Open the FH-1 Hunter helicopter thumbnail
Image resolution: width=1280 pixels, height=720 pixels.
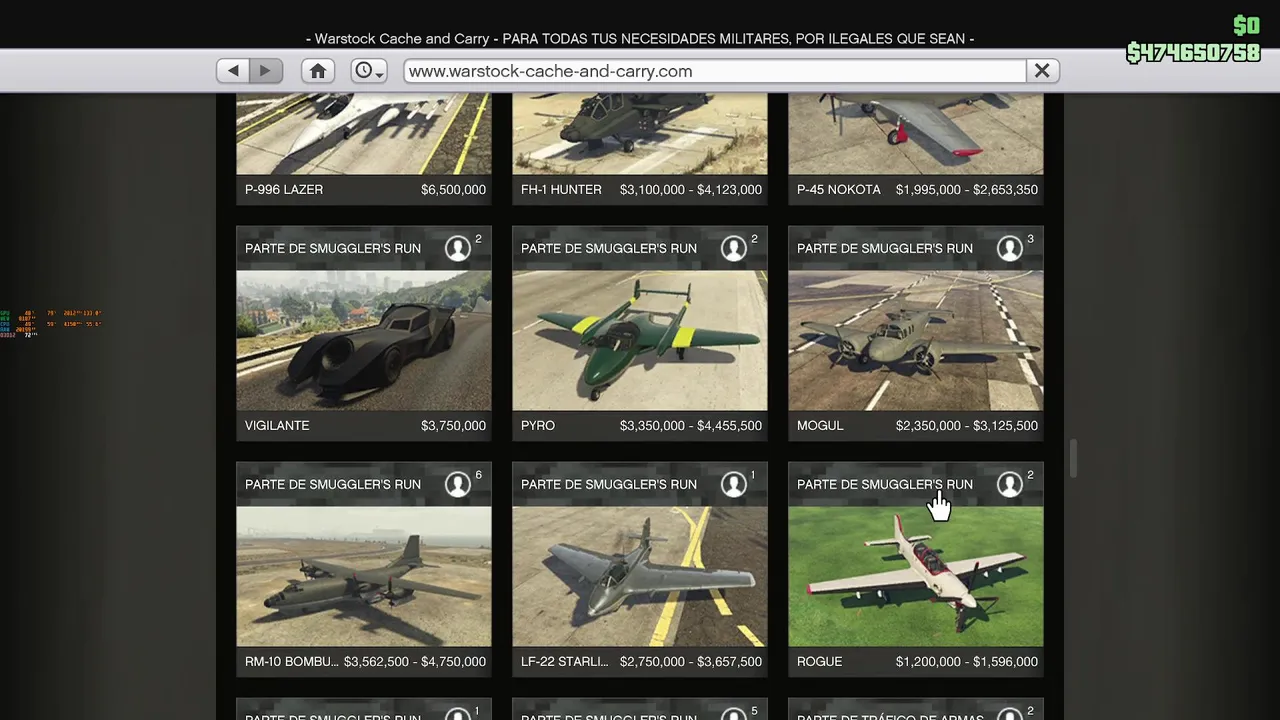click(640, 134)
